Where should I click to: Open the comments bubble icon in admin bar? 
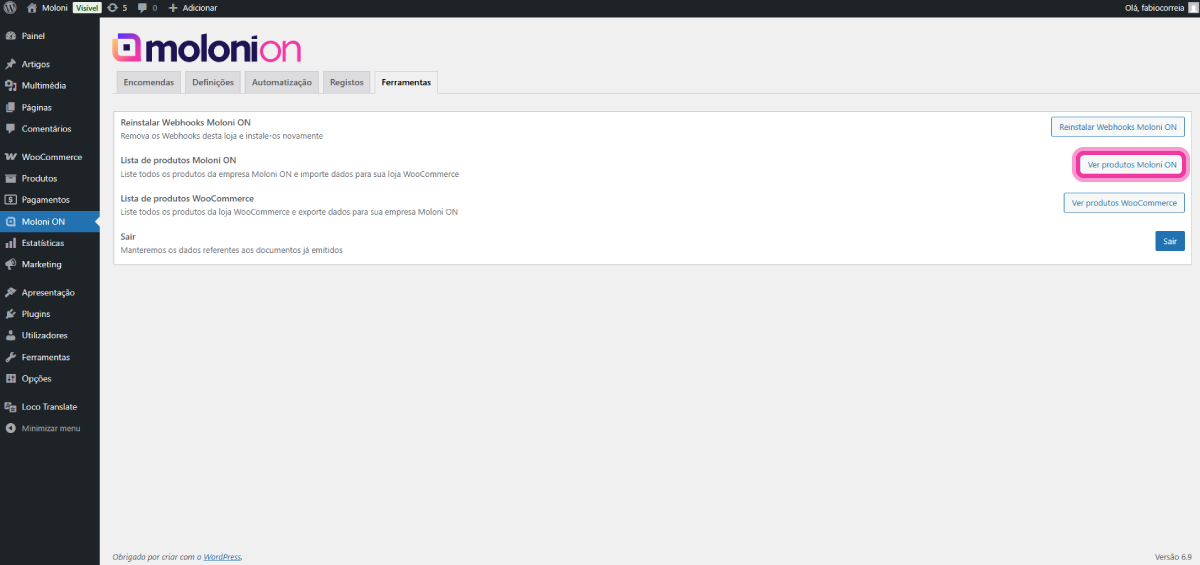click(142, 8)
